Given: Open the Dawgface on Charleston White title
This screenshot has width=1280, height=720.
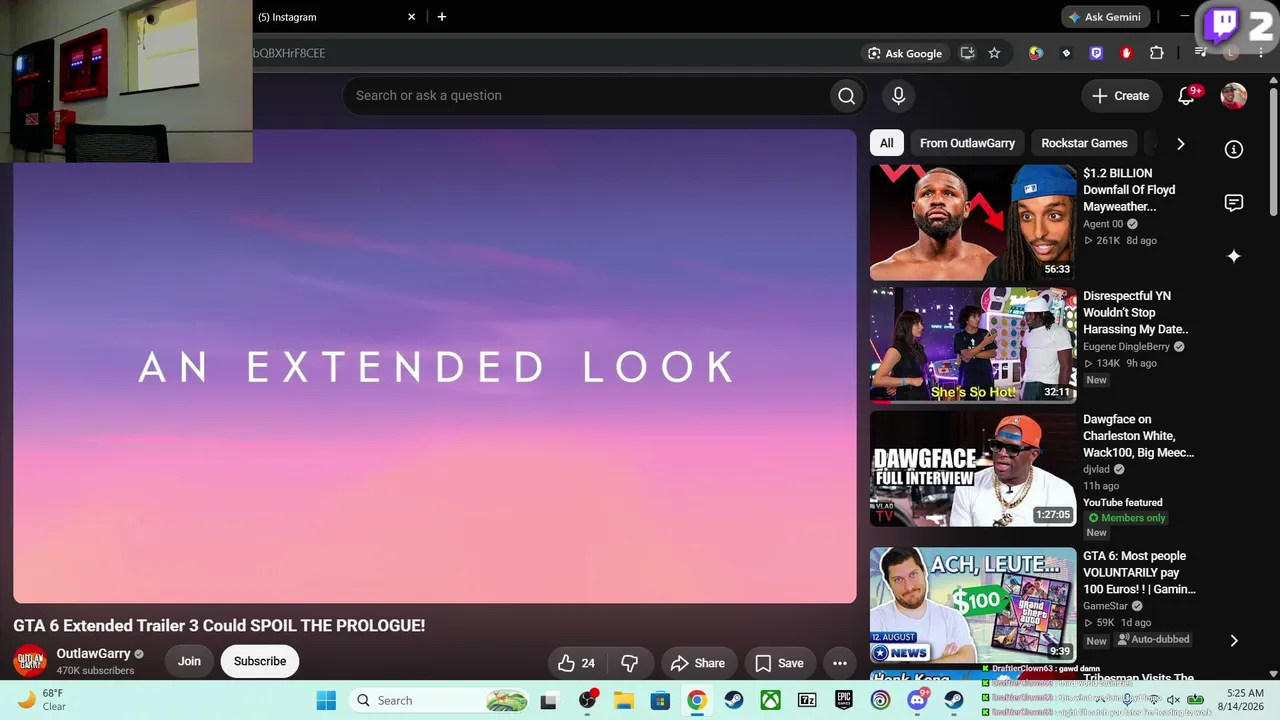Looking at the screenshot, I should coord(1138,436).
